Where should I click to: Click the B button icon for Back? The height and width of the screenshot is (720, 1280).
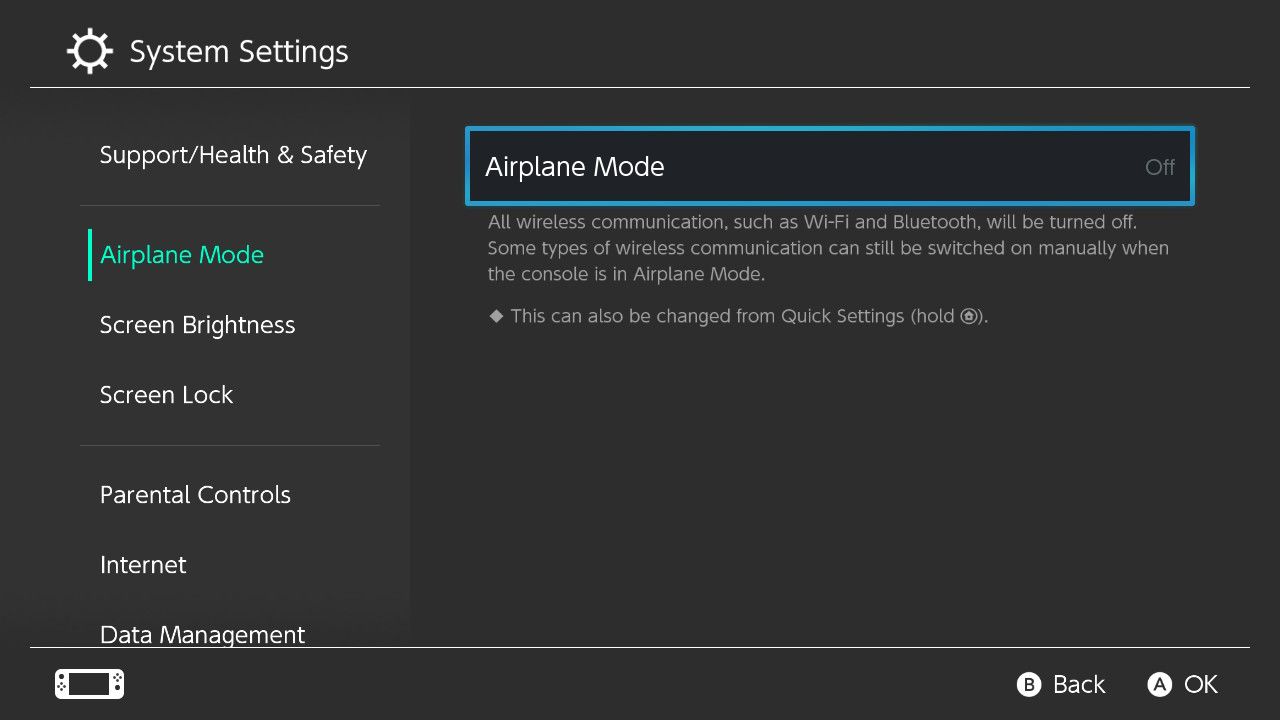pos(1029,684)
